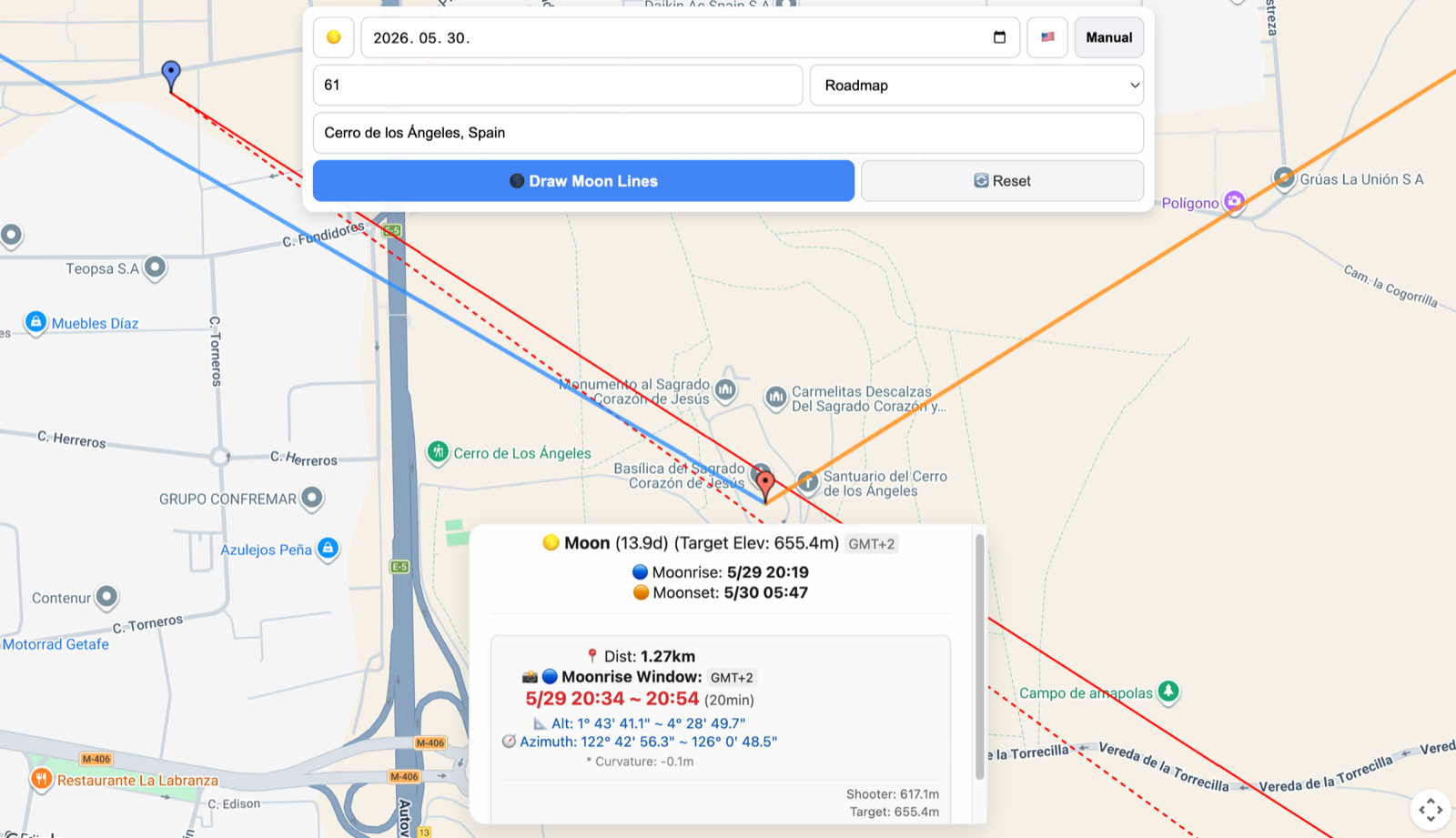Click the Monumento al Sagrado Corazón marker
The image size is (1456, 838).
pos(725,391)
